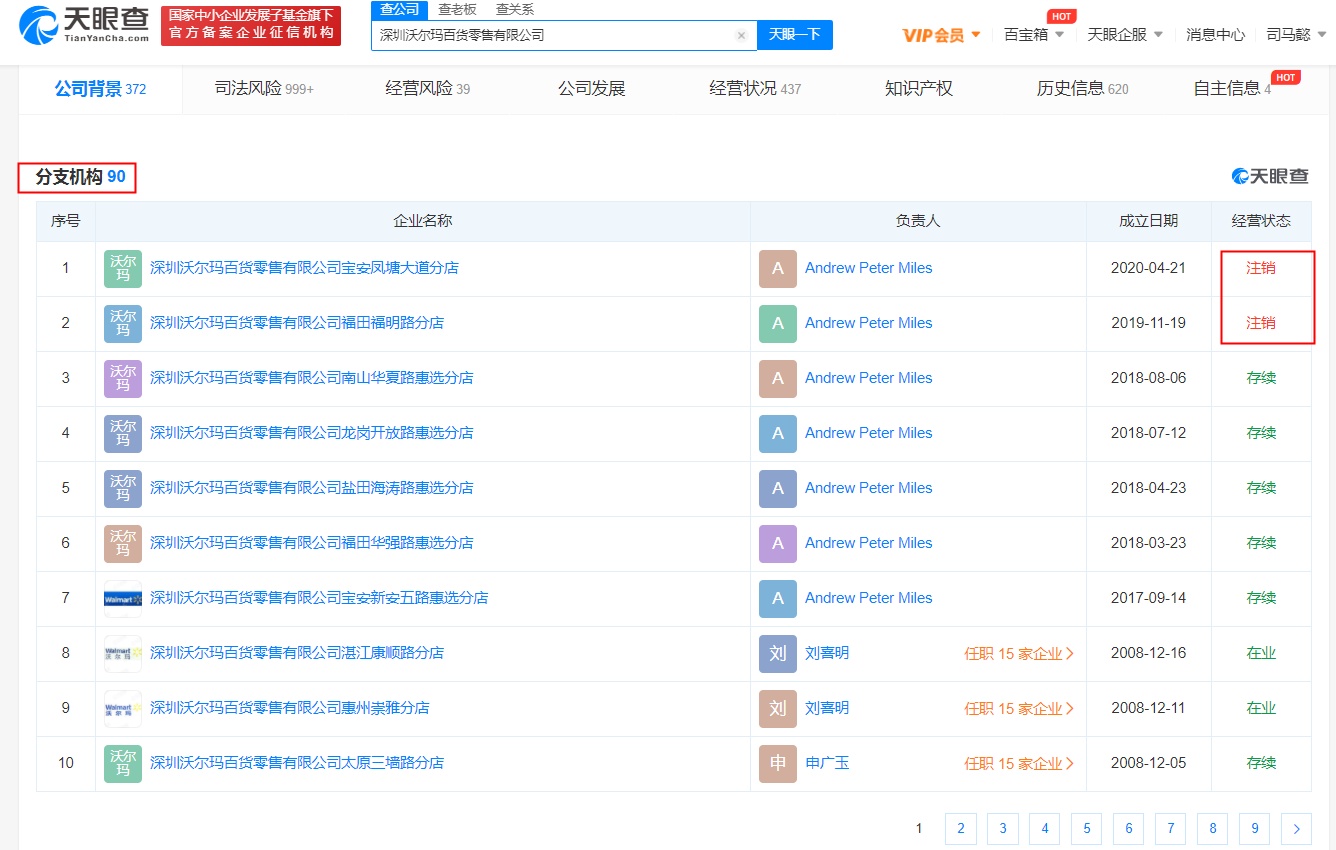The image size is (1336, 850).
Task: Expand 百宝箱 dropdown menu
Action: pyautogui.click(x=1034, y=34)
